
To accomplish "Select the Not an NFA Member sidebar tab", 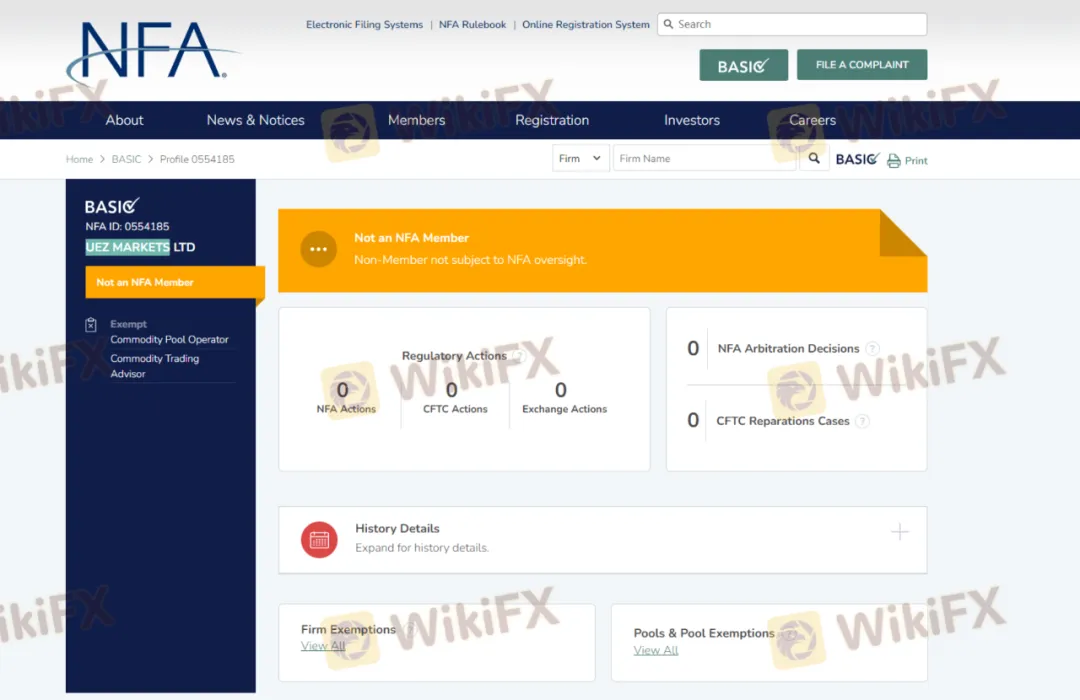I will (175, 282).
